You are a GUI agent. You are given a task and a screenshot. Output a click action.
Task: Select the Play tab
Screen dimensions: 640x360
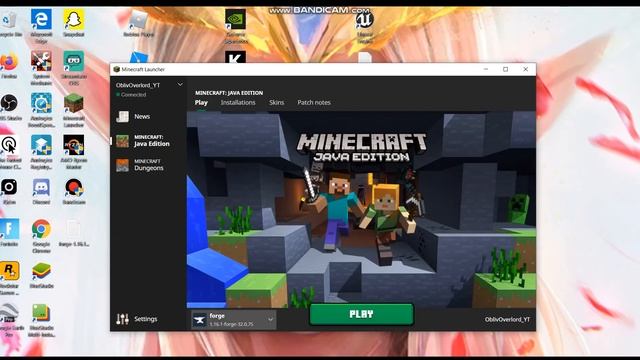201,102
